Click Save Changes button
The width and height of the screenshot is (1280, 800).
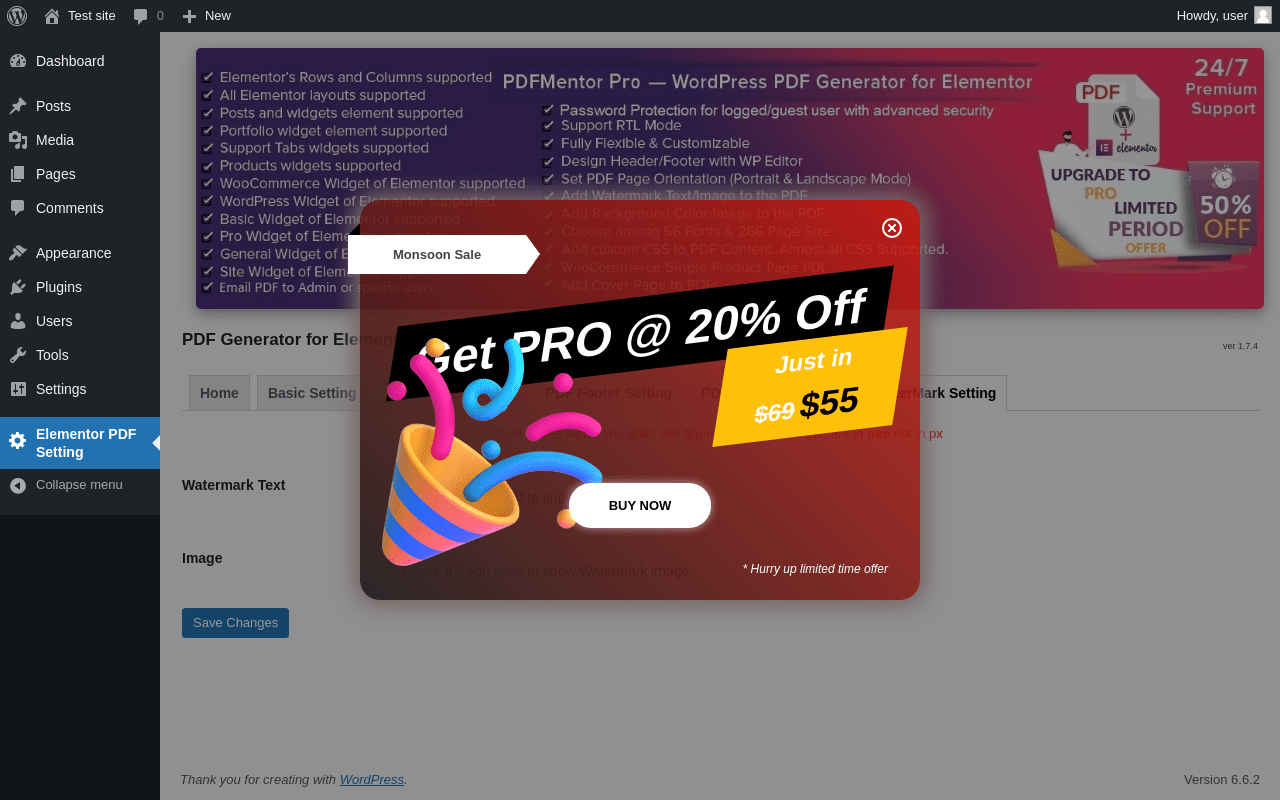235,623
